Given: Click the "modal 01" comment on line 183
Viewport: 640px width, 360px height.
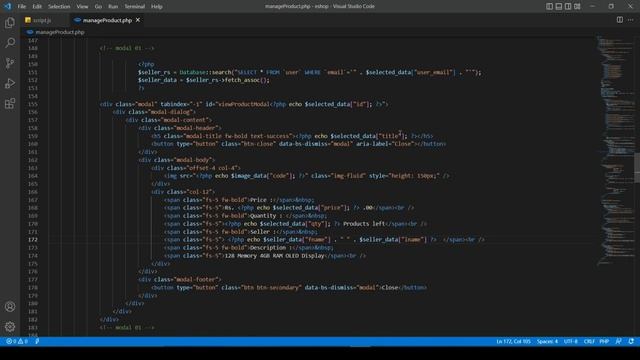Looking at the screenshot, I should pyautogui.click(x=127, y=327).
